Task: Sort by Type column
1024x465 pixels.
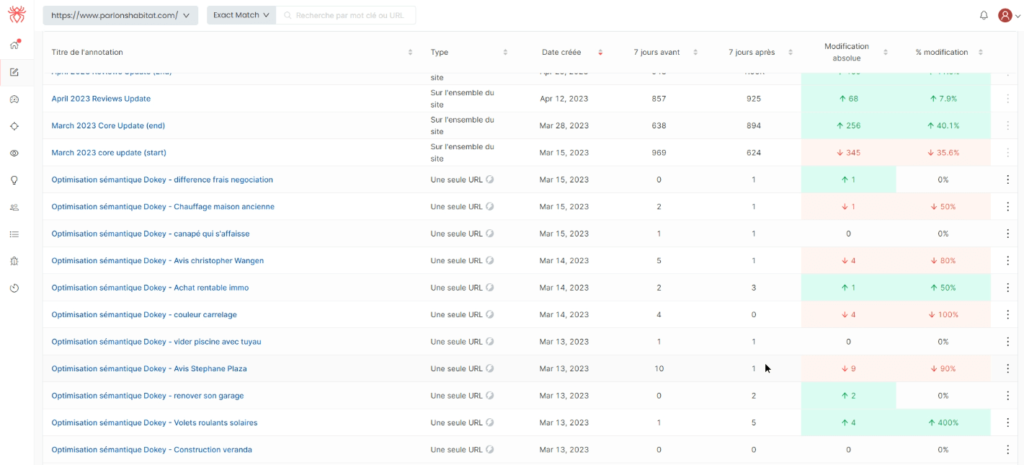Action: [505, 52]
